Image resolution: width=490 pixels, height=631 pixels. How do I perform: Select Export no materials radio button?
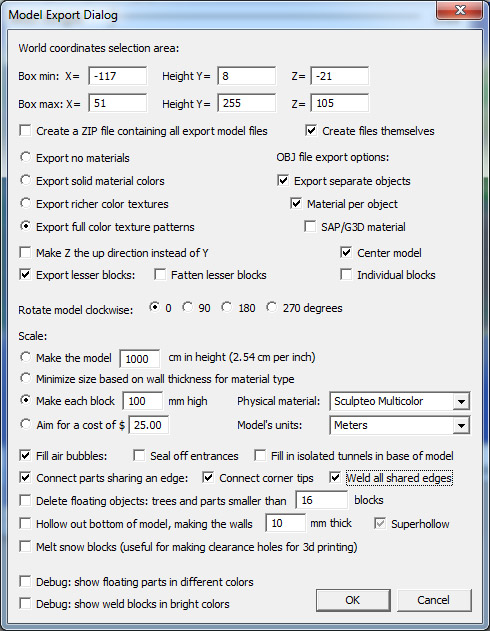click(x=25, y=157)
